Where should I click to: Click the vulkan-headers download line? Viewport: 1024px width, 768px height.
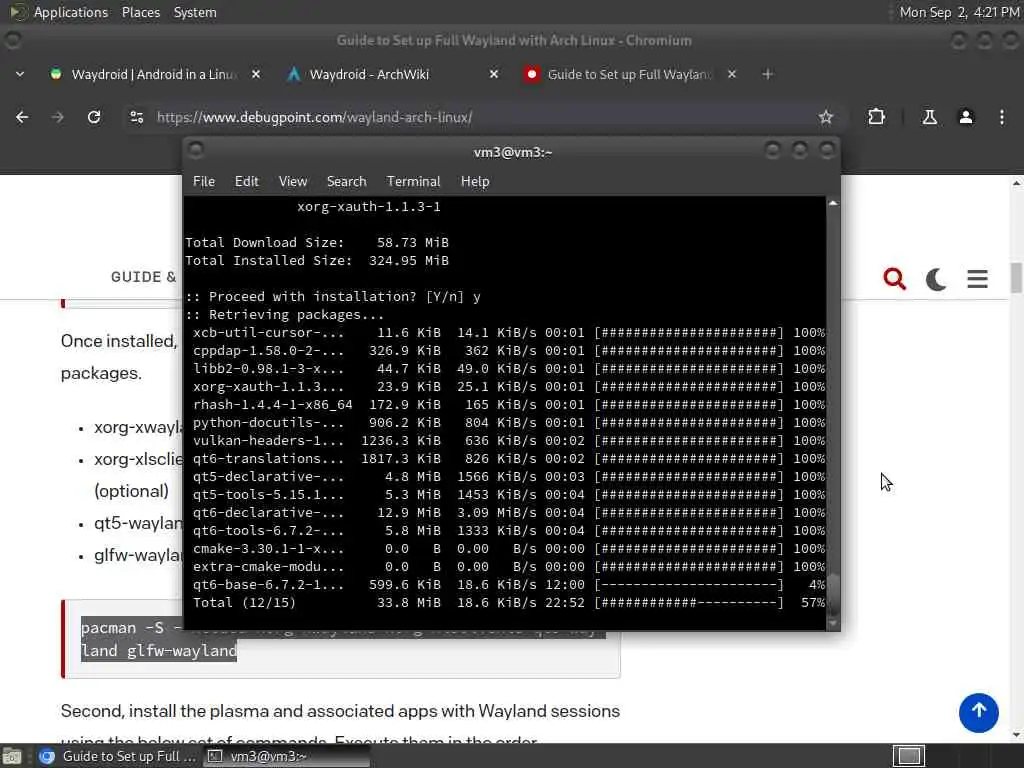click(x=509, y=441)
